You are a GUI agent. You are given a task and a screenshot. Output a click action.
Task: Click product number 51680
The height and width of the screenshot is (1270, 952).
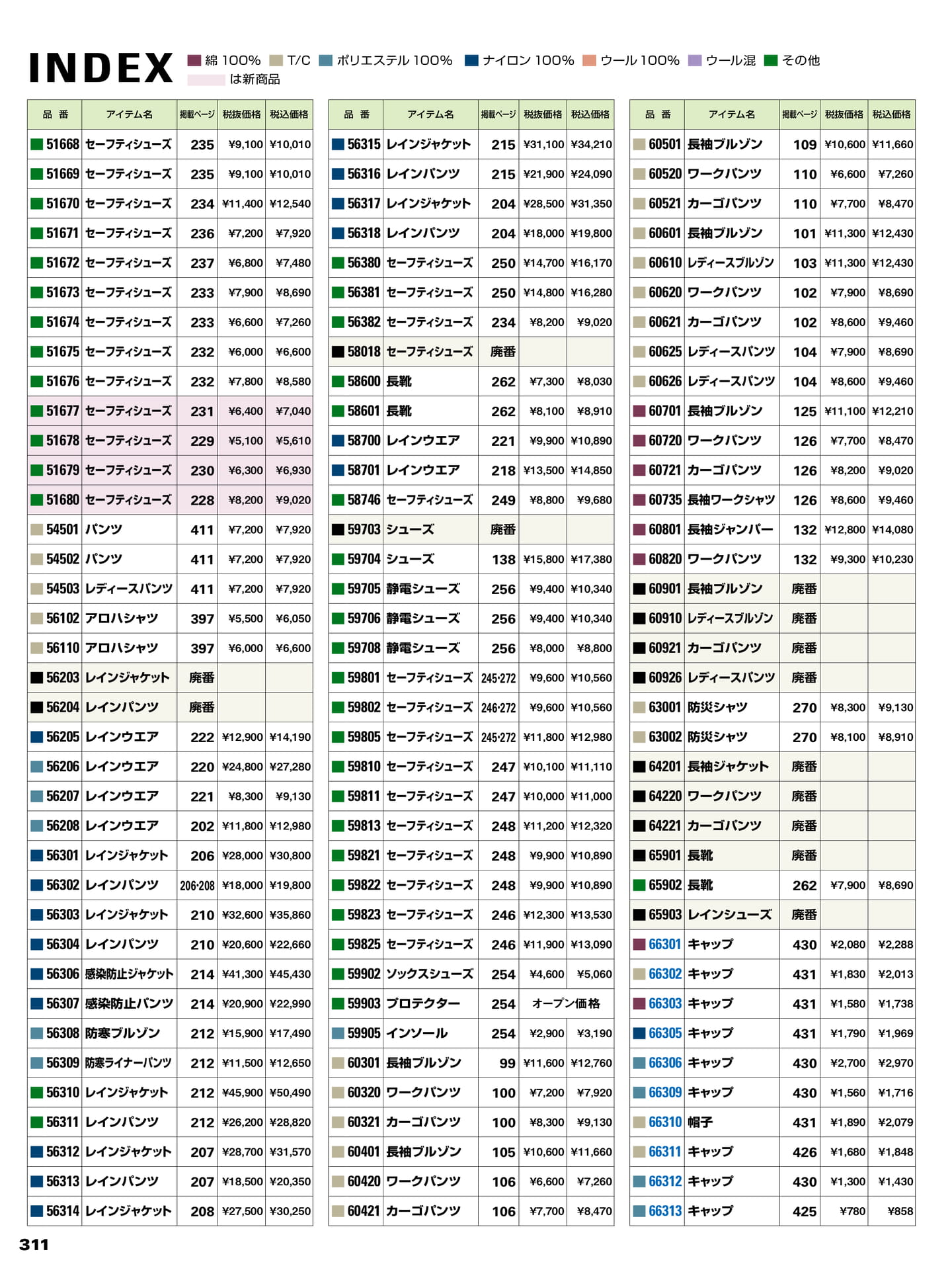click(x=63, y=500)
